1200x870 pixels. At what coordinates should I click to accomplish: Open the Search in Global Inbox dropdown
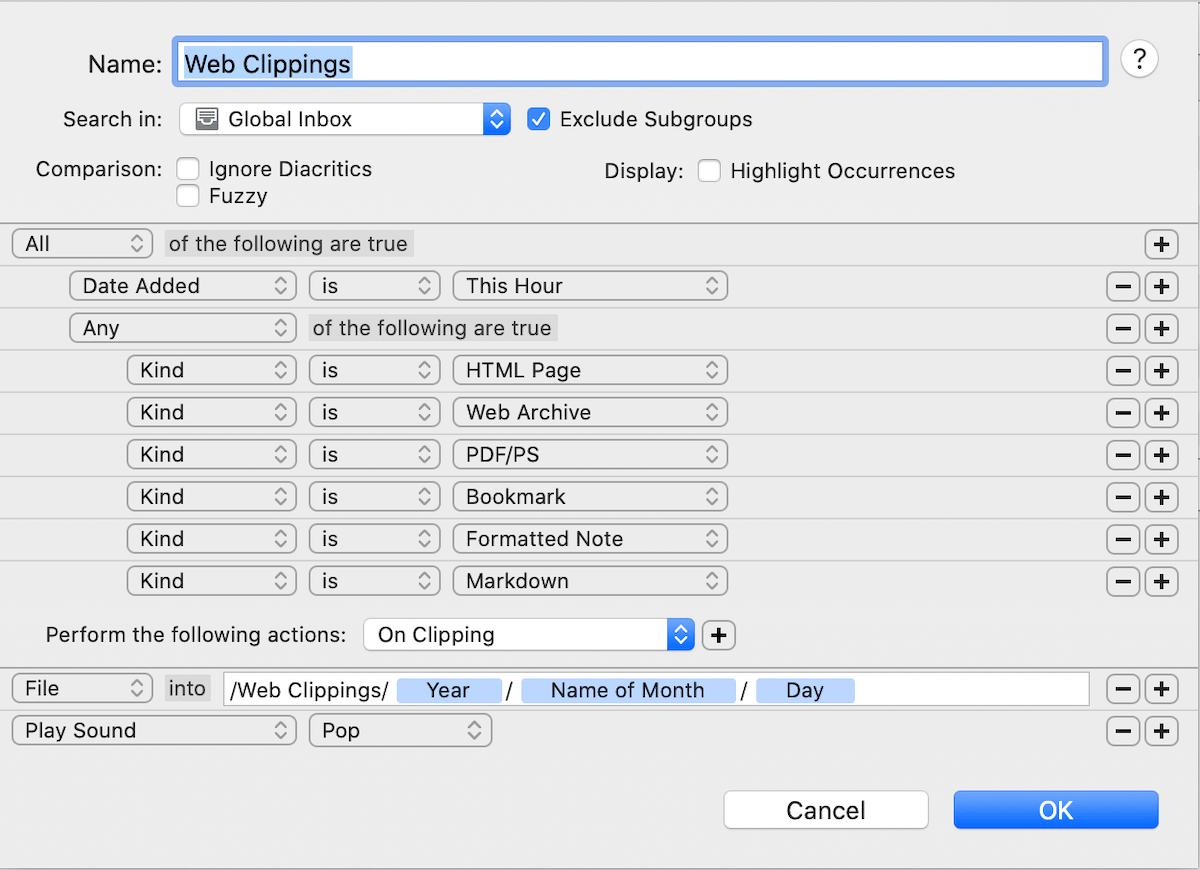345,119
